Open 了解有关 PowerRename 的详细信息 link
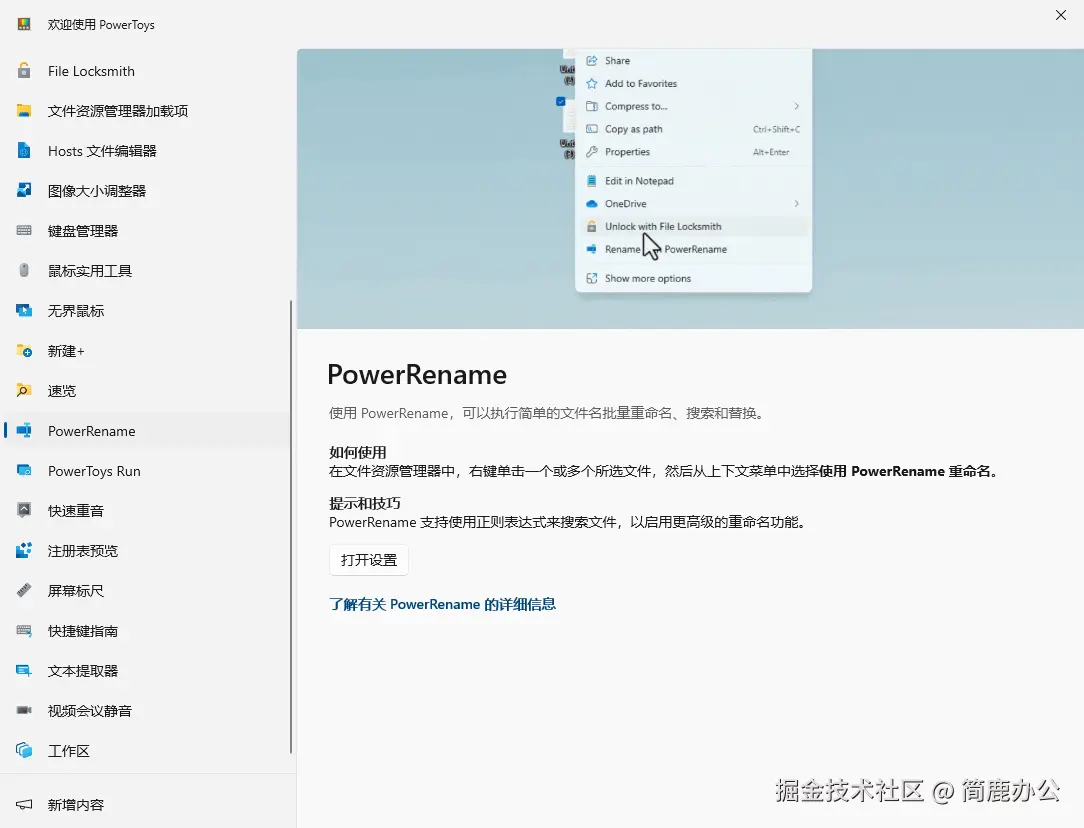The height and width of the screenshot is (828, 1084). coord(442,604)
